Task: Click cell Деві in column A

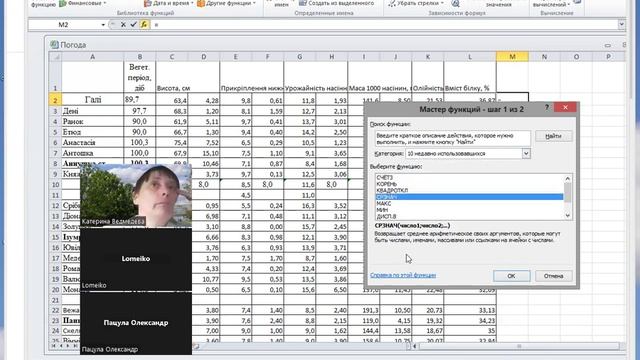Action: (x=92, y=111)
